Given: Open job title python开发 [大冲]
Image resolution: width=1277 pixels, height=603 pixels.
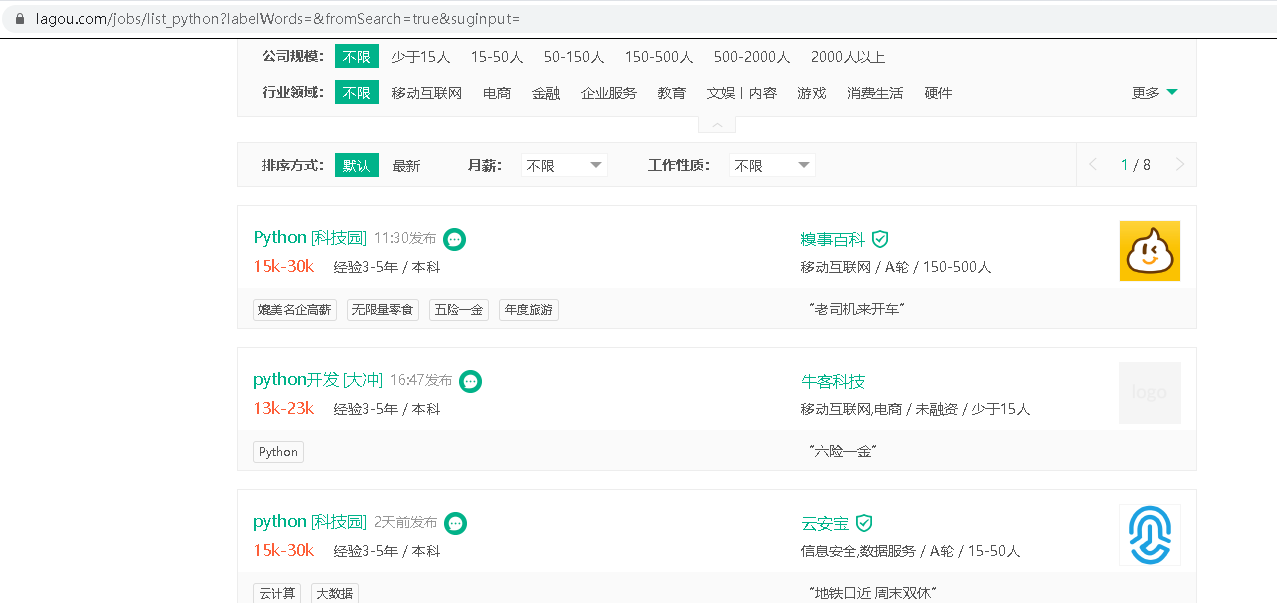Looking at the screenshot, I should point(318,380).
